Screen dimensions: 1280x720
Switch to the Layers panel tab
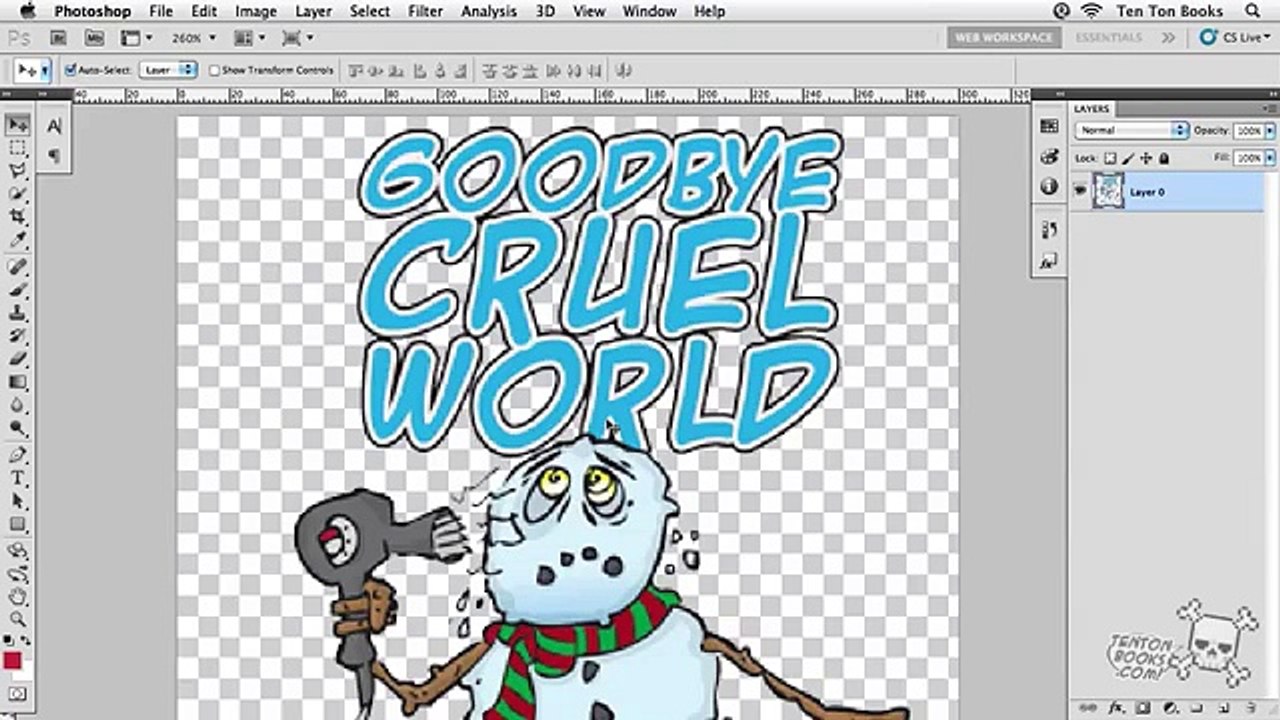pos(1092,108)
